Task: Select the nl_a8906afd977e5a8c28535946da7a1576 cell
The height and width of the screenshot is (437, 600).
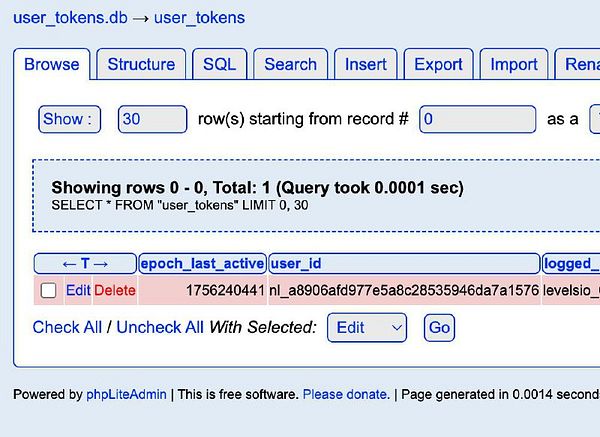Action: (404, 290)
